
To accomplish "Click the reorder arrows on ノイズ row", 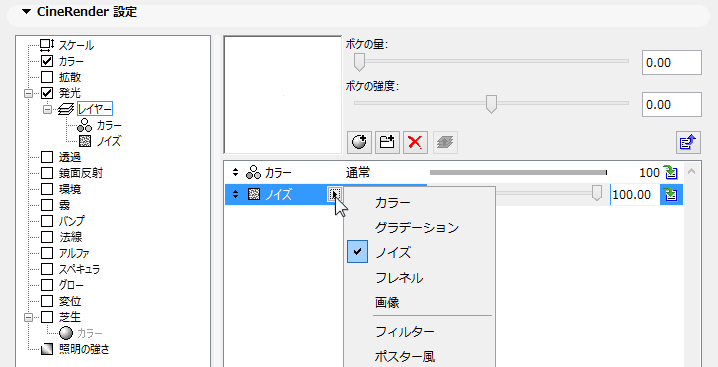I will pos(235,194).
